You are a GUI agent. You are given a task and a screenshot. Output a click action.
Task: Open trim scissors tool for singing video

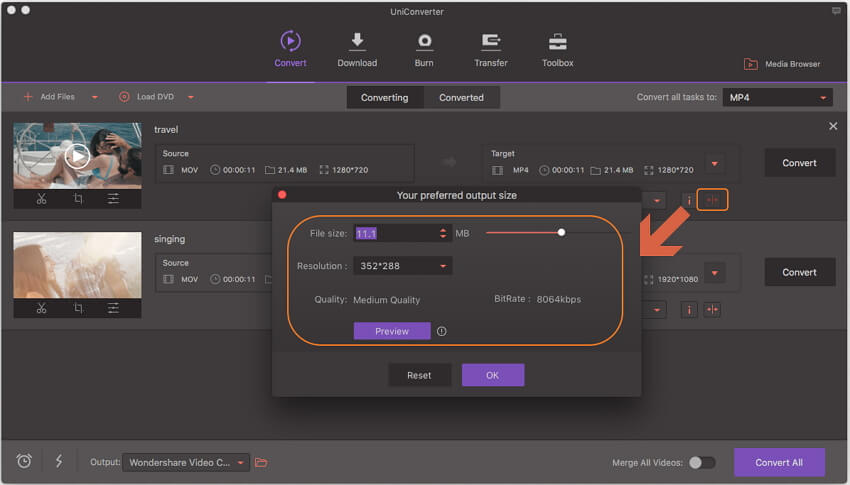(x=41, y=308)
